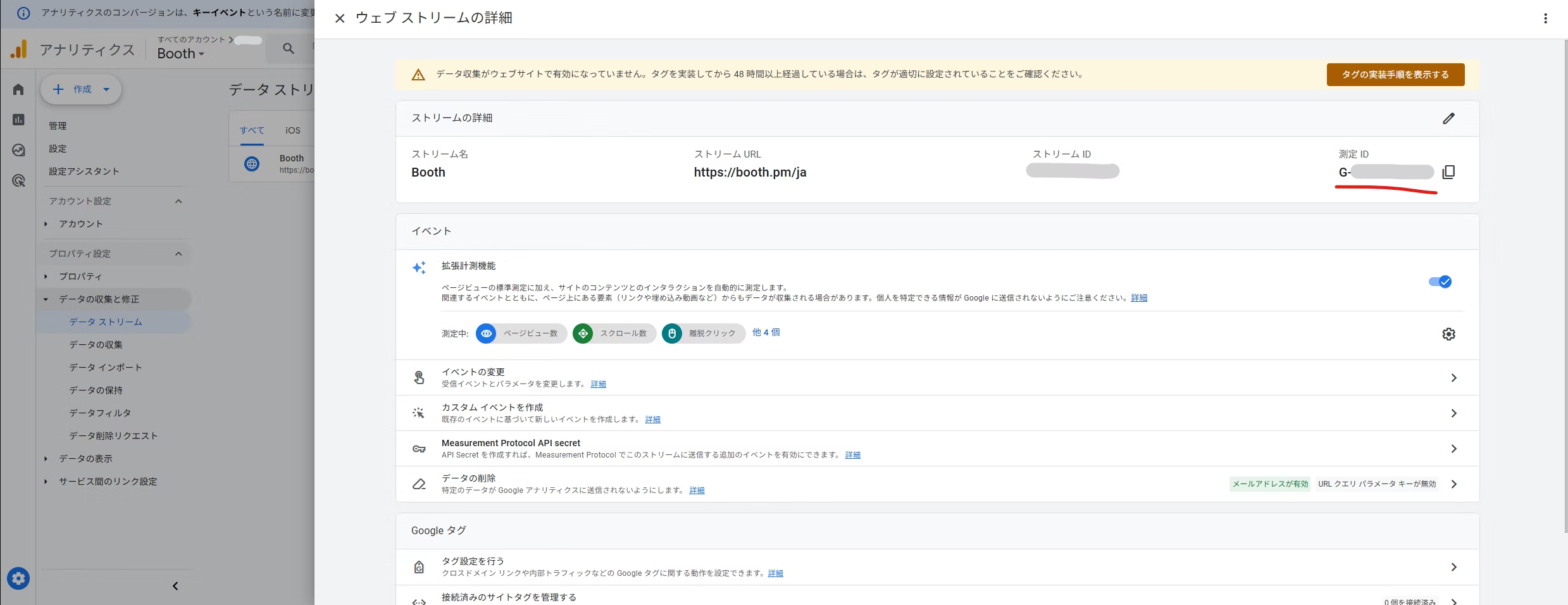Select データ削除リクエスト in the sidebar

coord(113,436)
